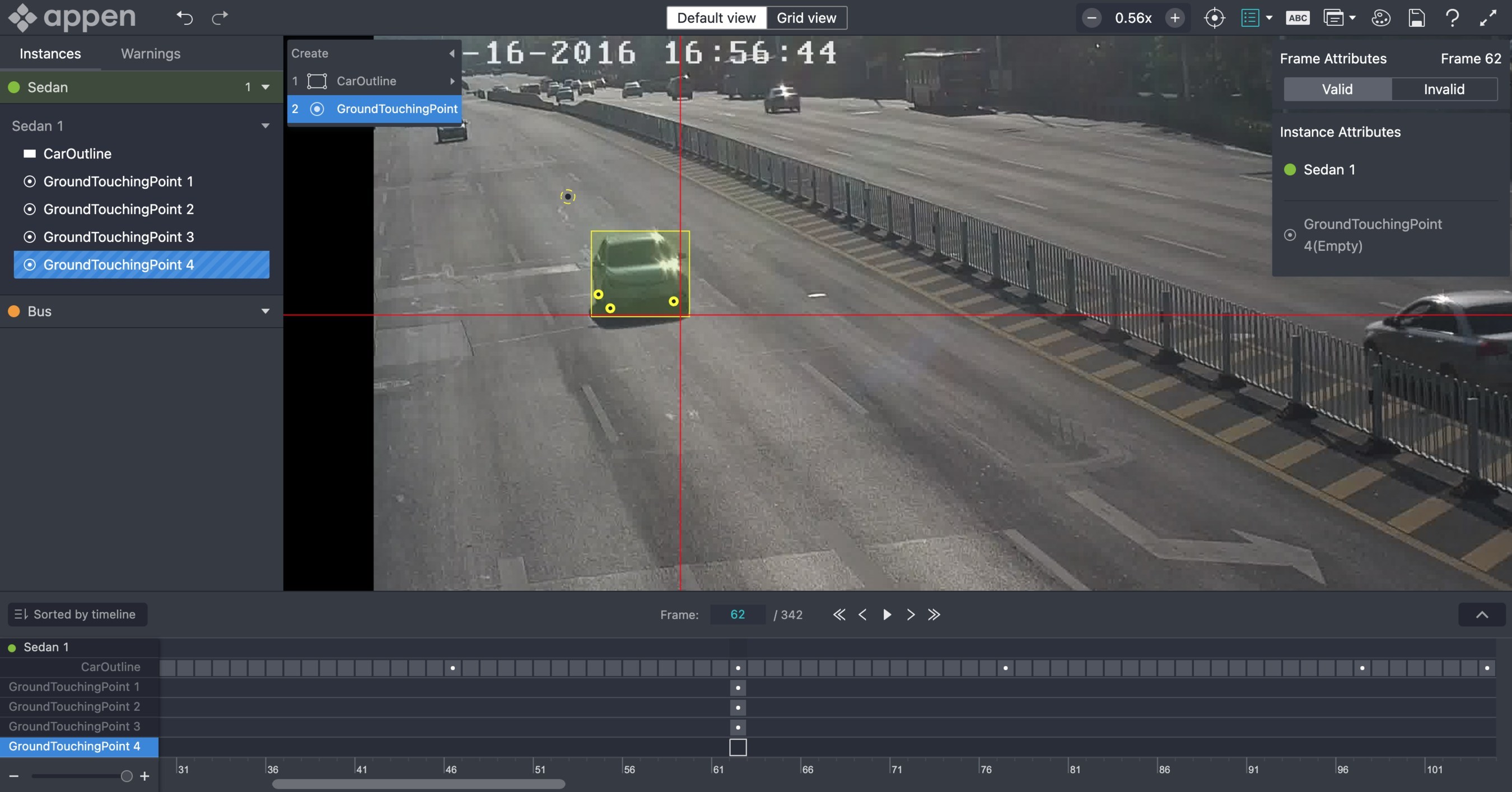Click the frame number input field
Viewport: 1512px width, 792px height.
pyautogui.click(x=737, y=614)
